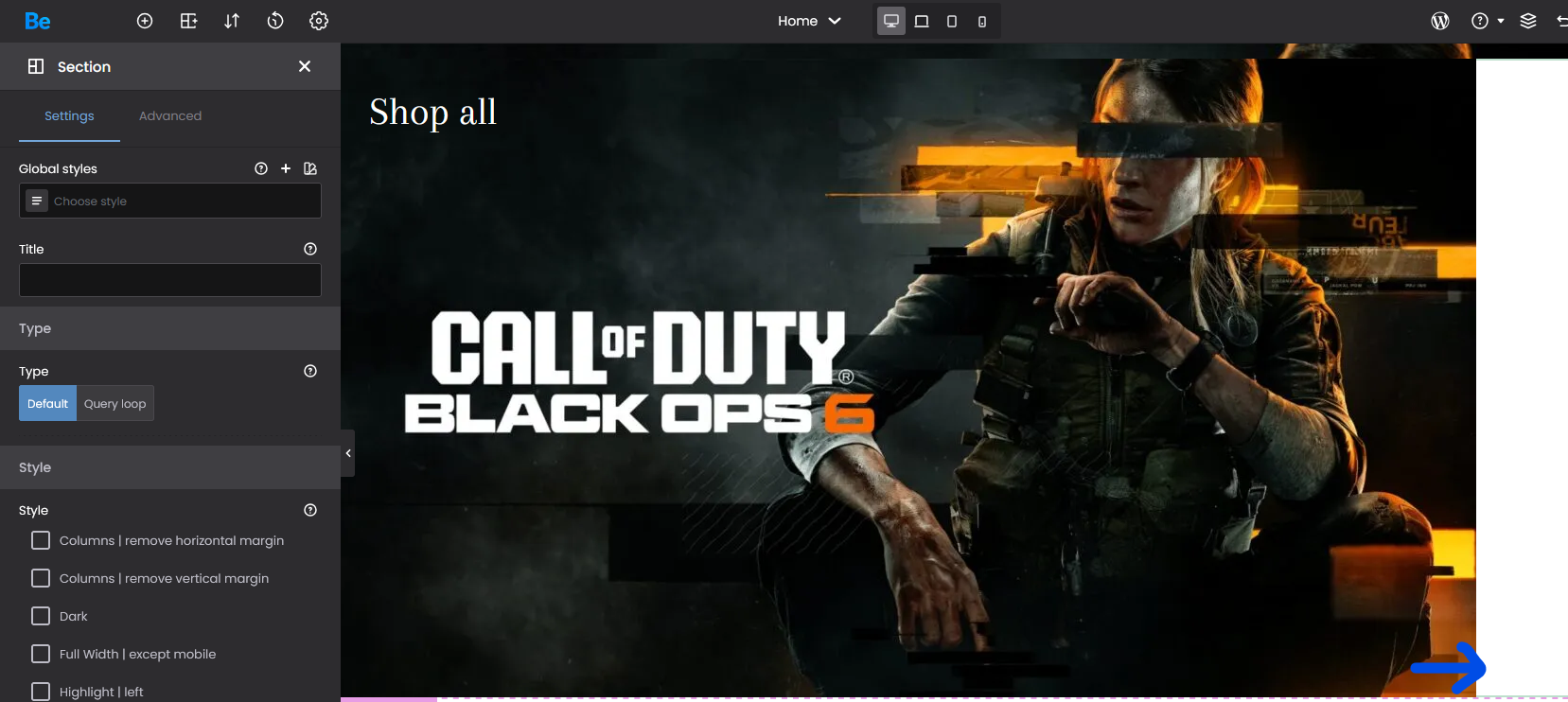
Task: Click the add element plus icon
Action: pyautogui.click(x=145, y=21)
